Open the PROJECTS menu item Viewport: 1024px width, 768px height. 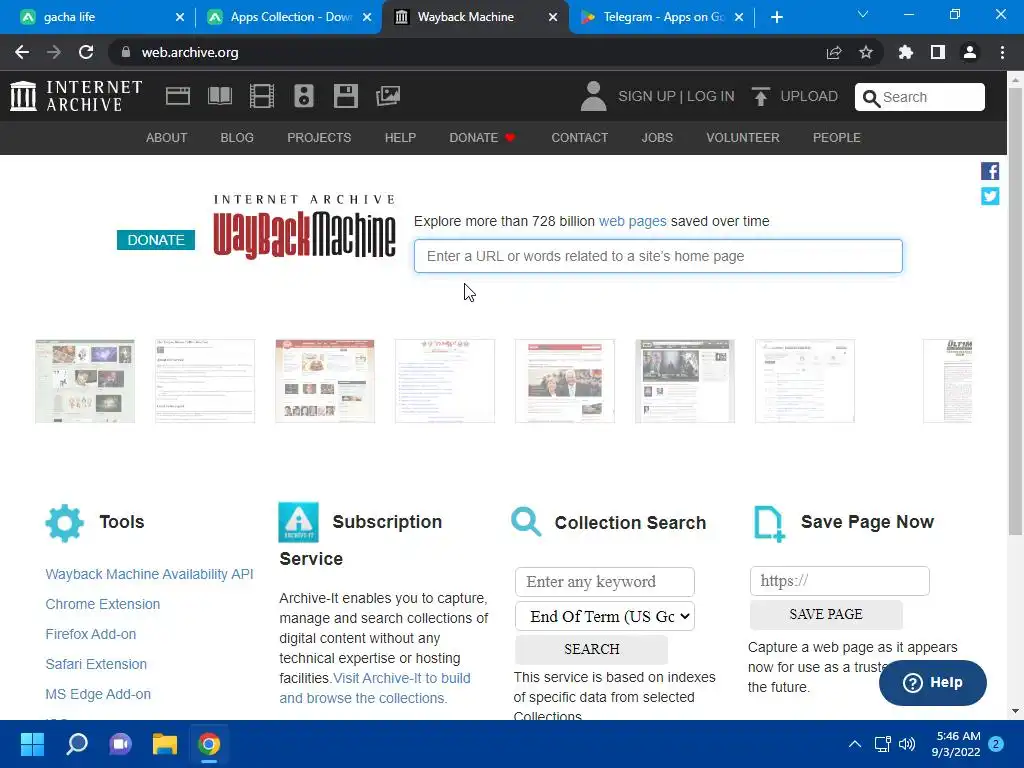[x=319, y=138]
